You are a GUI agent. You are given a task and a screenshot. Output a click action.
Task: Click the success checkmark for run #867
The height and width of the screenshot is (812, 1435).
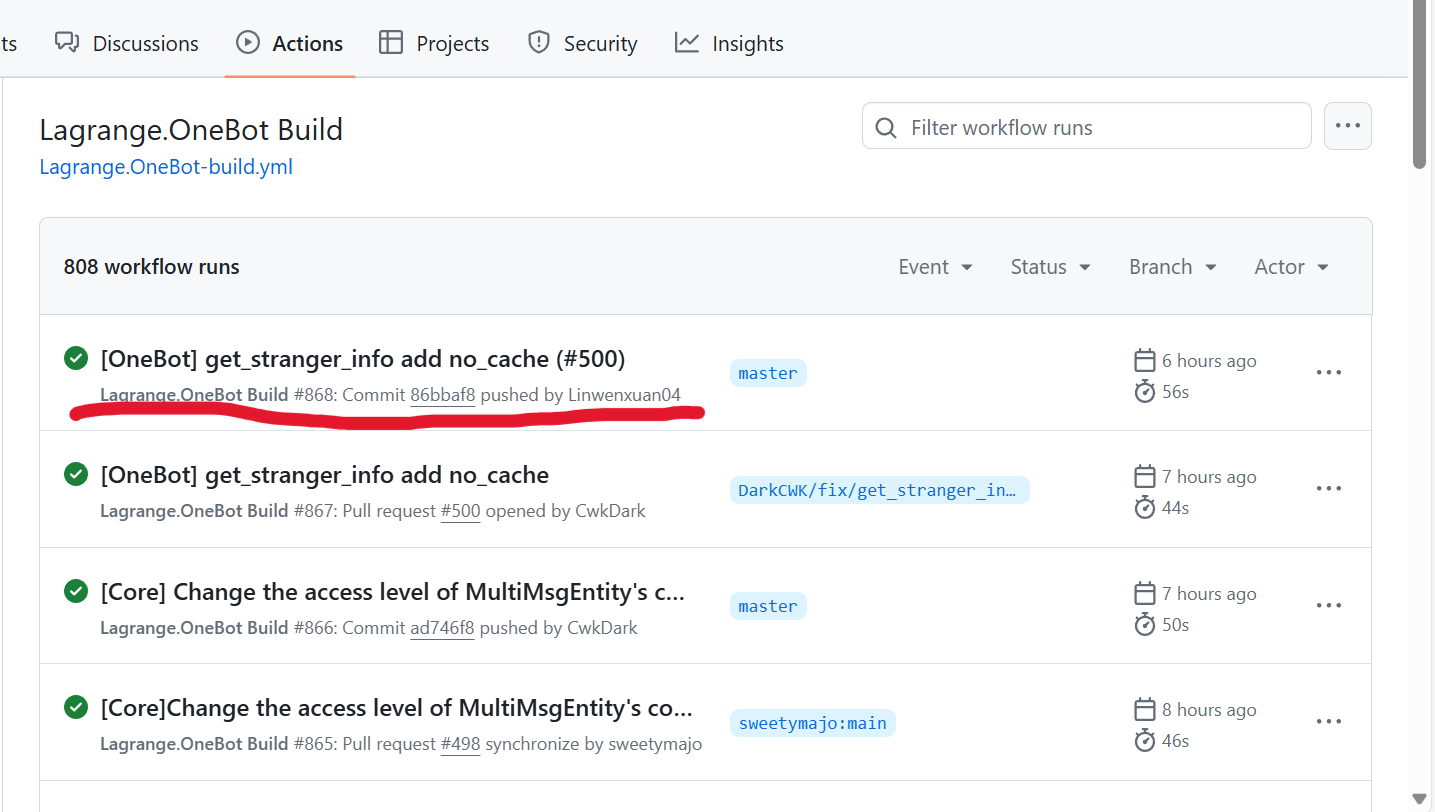coord(76,475)
